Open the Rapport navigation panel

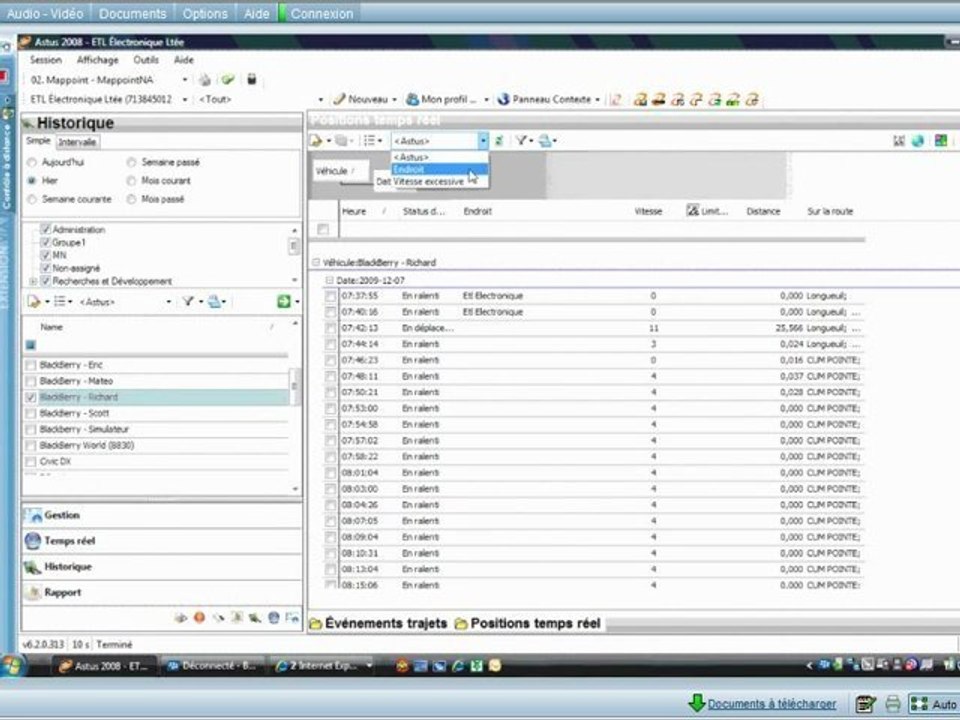[x=162, y=593]
